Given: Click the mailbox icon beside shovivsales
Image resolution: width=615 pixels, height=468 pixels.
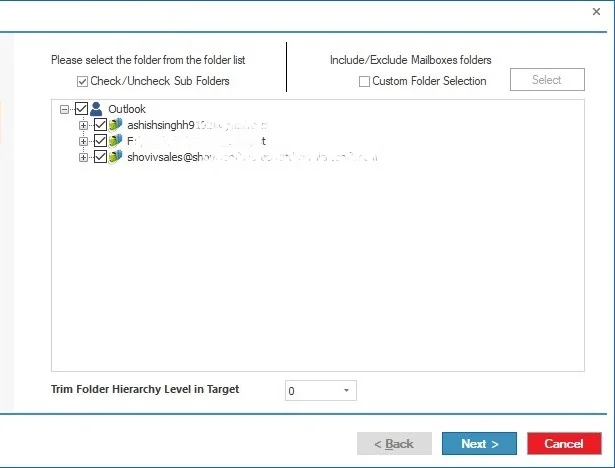Looking at the screenshot, I should point(115,157).
